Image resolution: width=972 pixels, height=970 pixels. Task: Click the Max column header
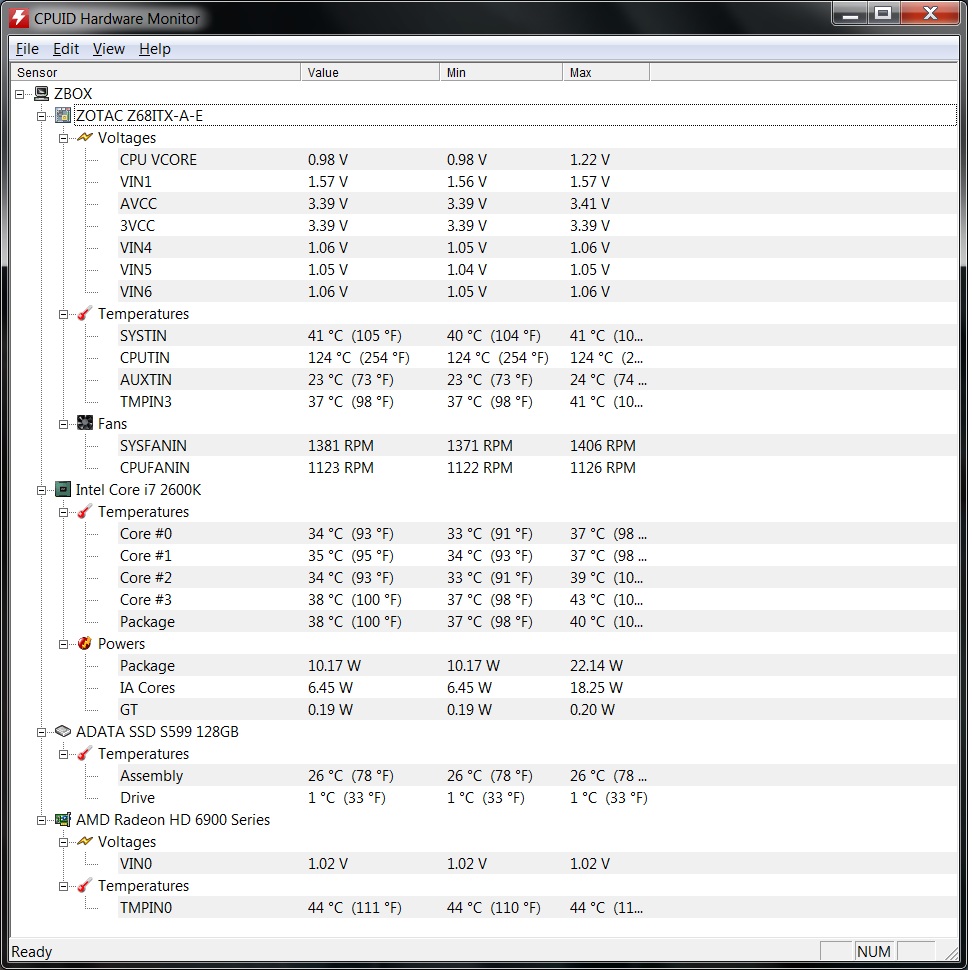606,73
